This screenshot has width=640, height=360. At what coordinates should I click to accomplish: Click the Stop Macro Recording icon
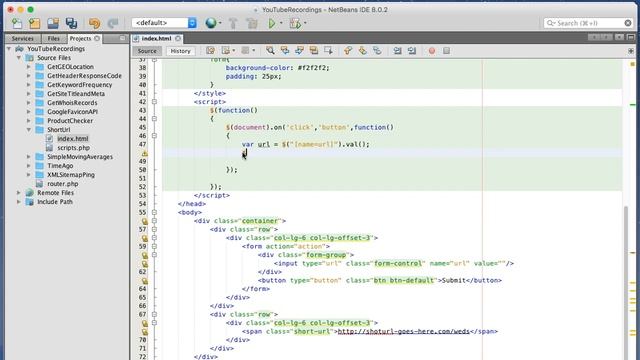pos(447,51)
